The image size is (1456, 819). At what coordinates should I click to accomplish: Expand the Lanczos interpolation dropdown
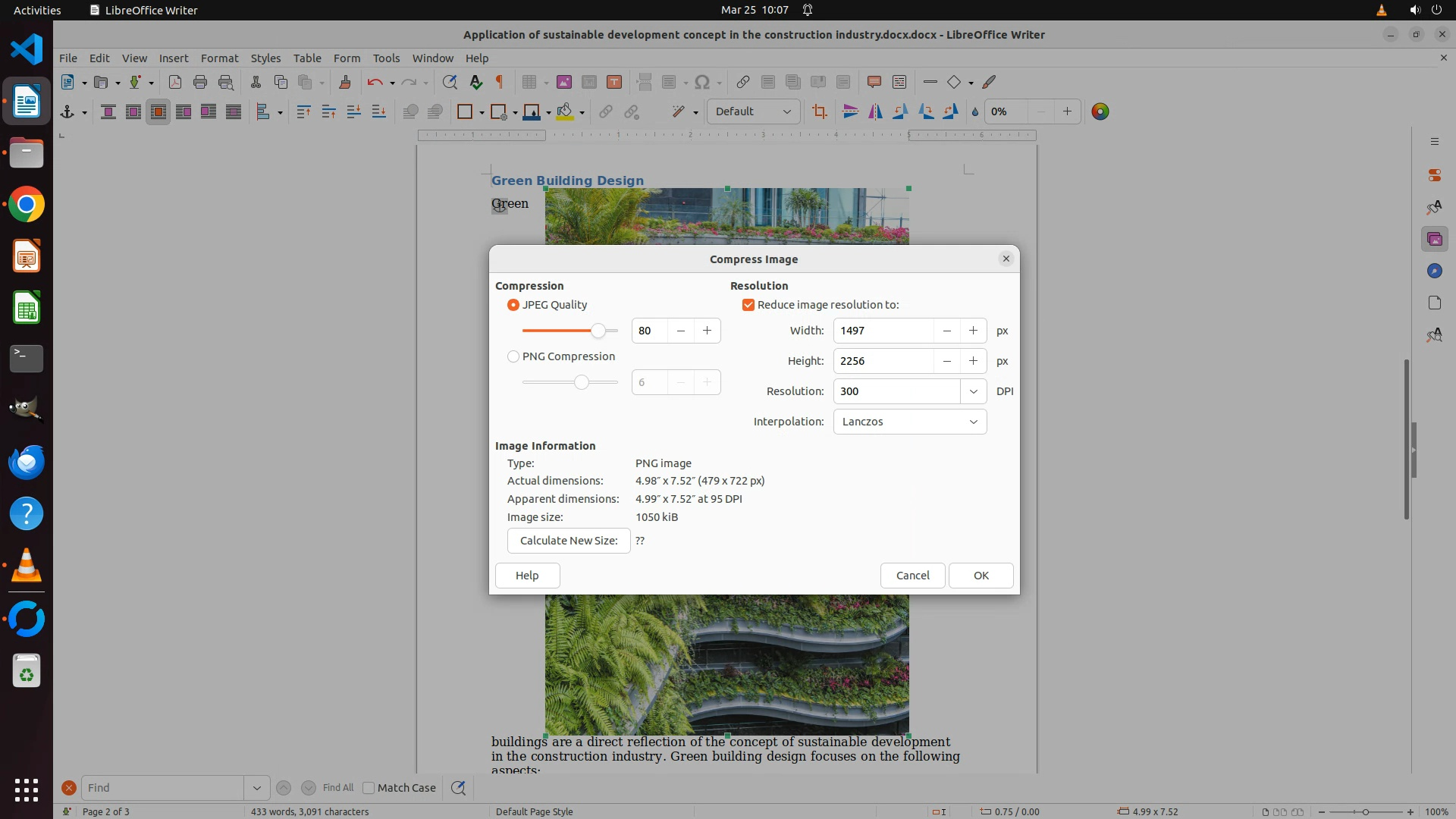click(x=973, y=422)
